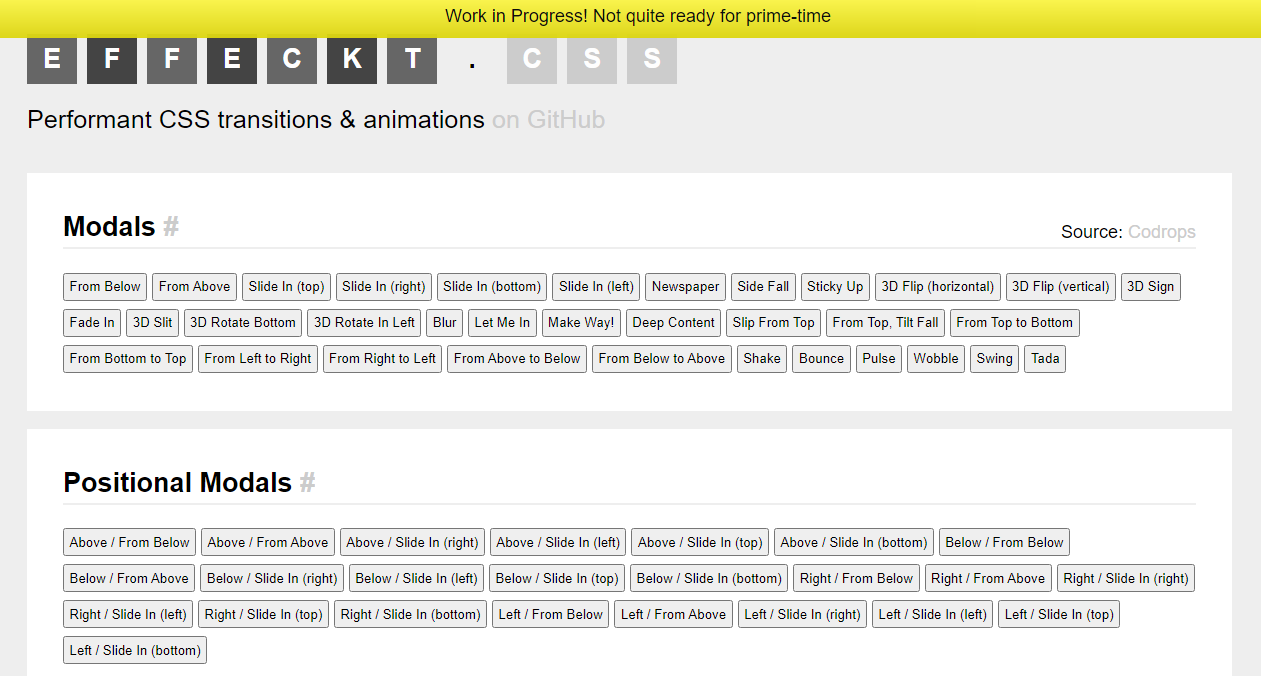Show the Sticky Up modal
This screenshot has width=1261, height=676.
point(835,287)
